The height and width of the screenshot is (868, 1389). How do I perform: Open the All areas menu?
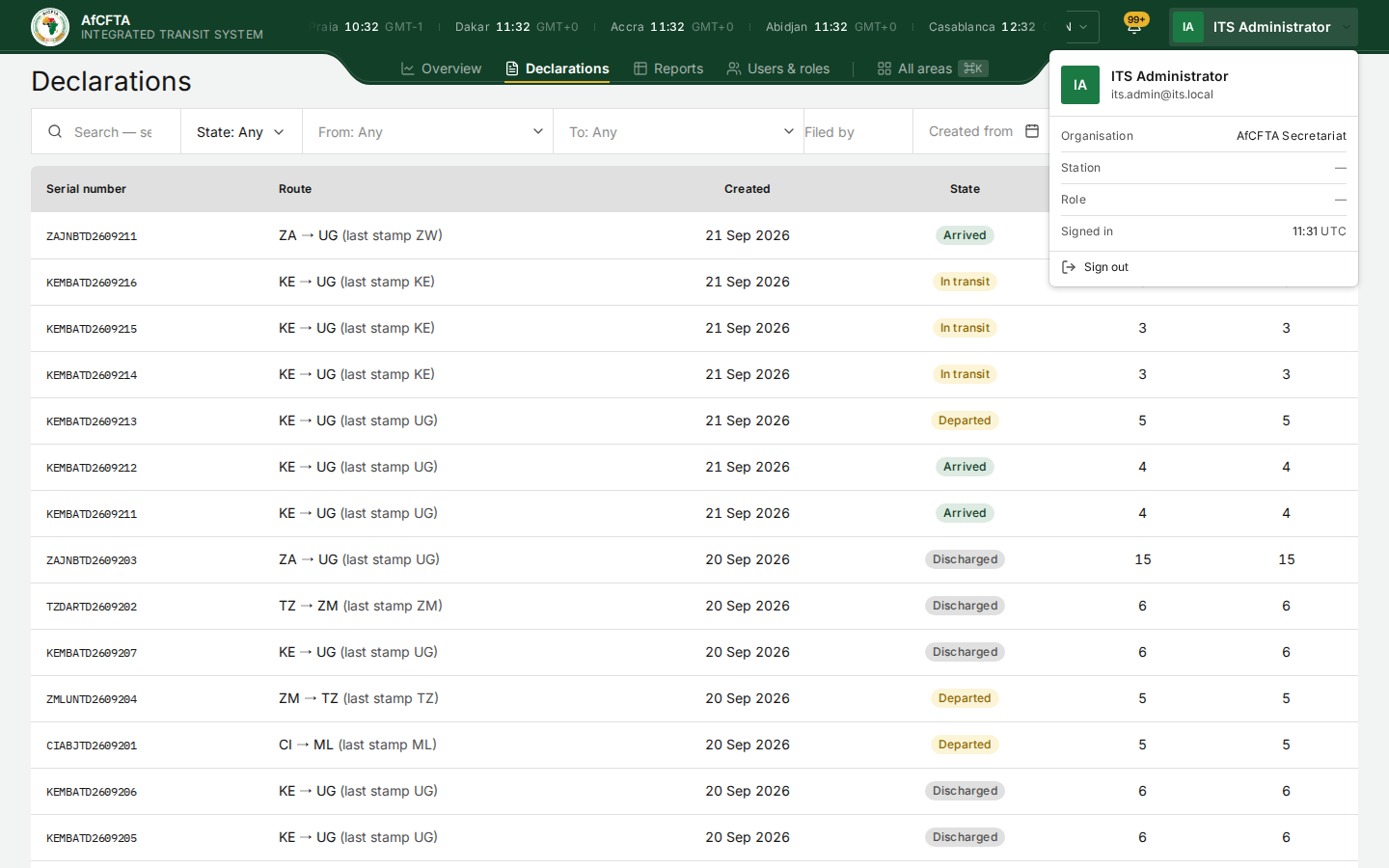click(x=933, y=68)
